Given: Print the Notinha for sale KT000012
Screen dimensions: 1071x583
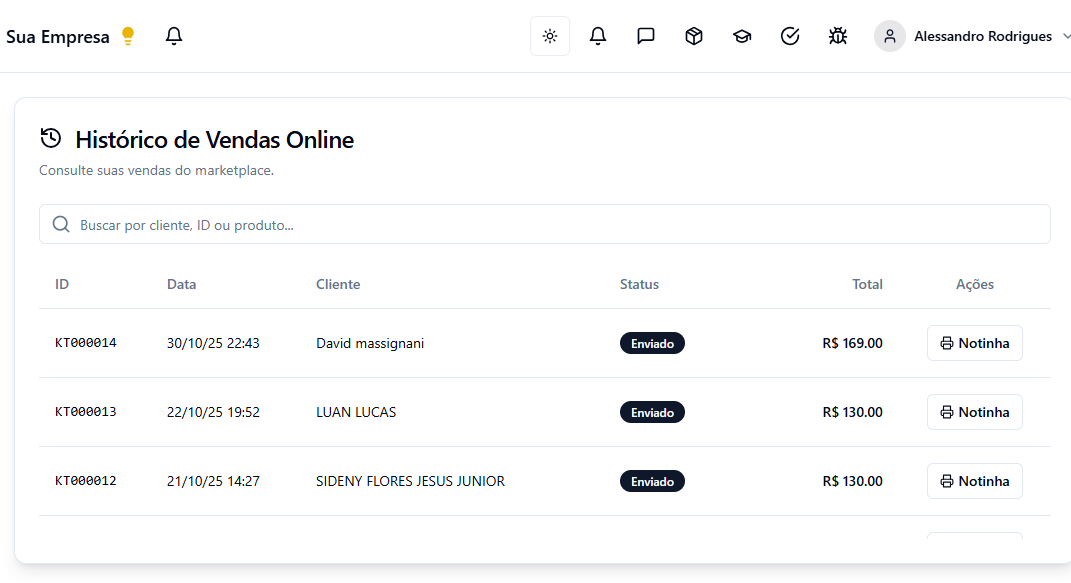Looking at the screenshot, I should 974,480.
